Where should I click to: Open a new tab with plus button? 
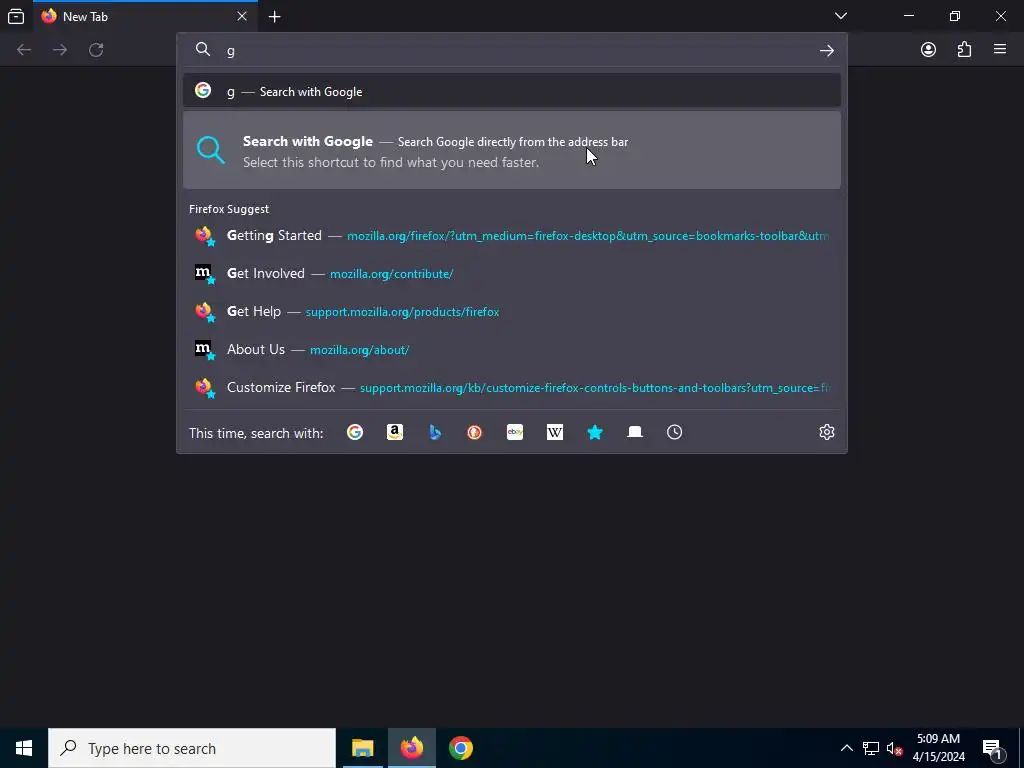pos(275,17)
